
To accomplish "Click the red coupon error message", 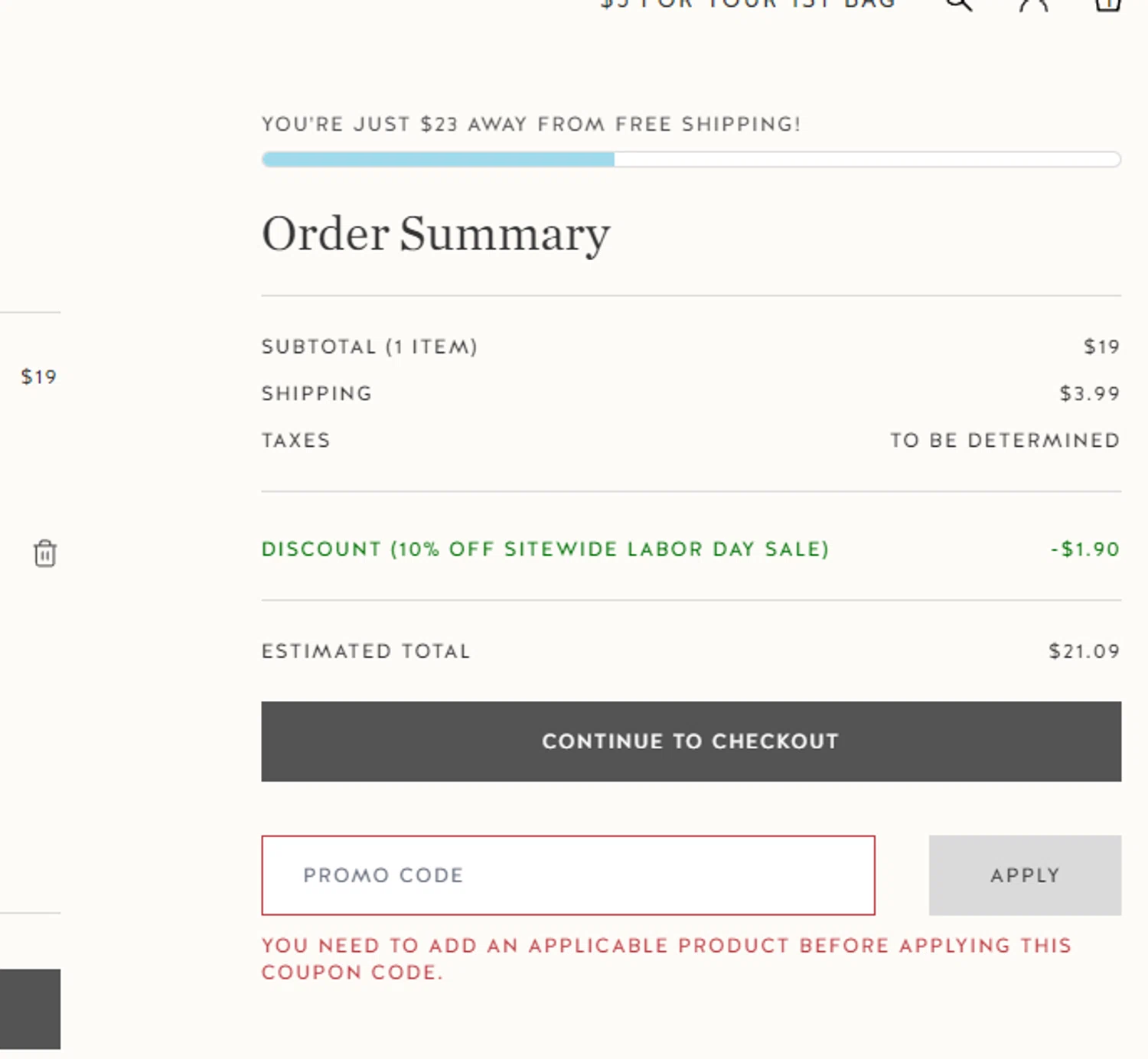I will click(666, 958).
